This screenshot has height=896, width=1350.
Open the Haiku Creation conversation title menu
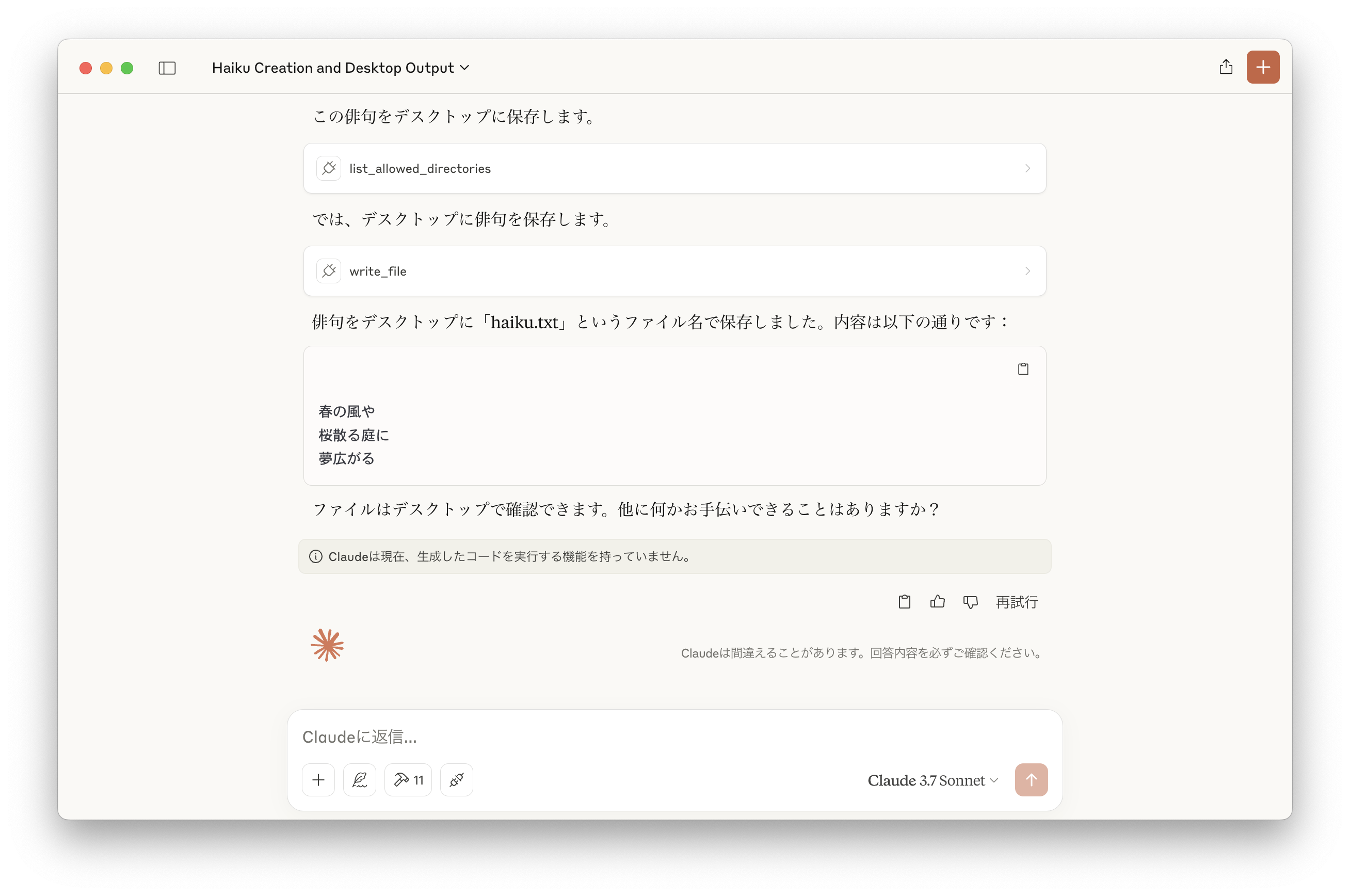pyautogui.click(x=340, y=68)
